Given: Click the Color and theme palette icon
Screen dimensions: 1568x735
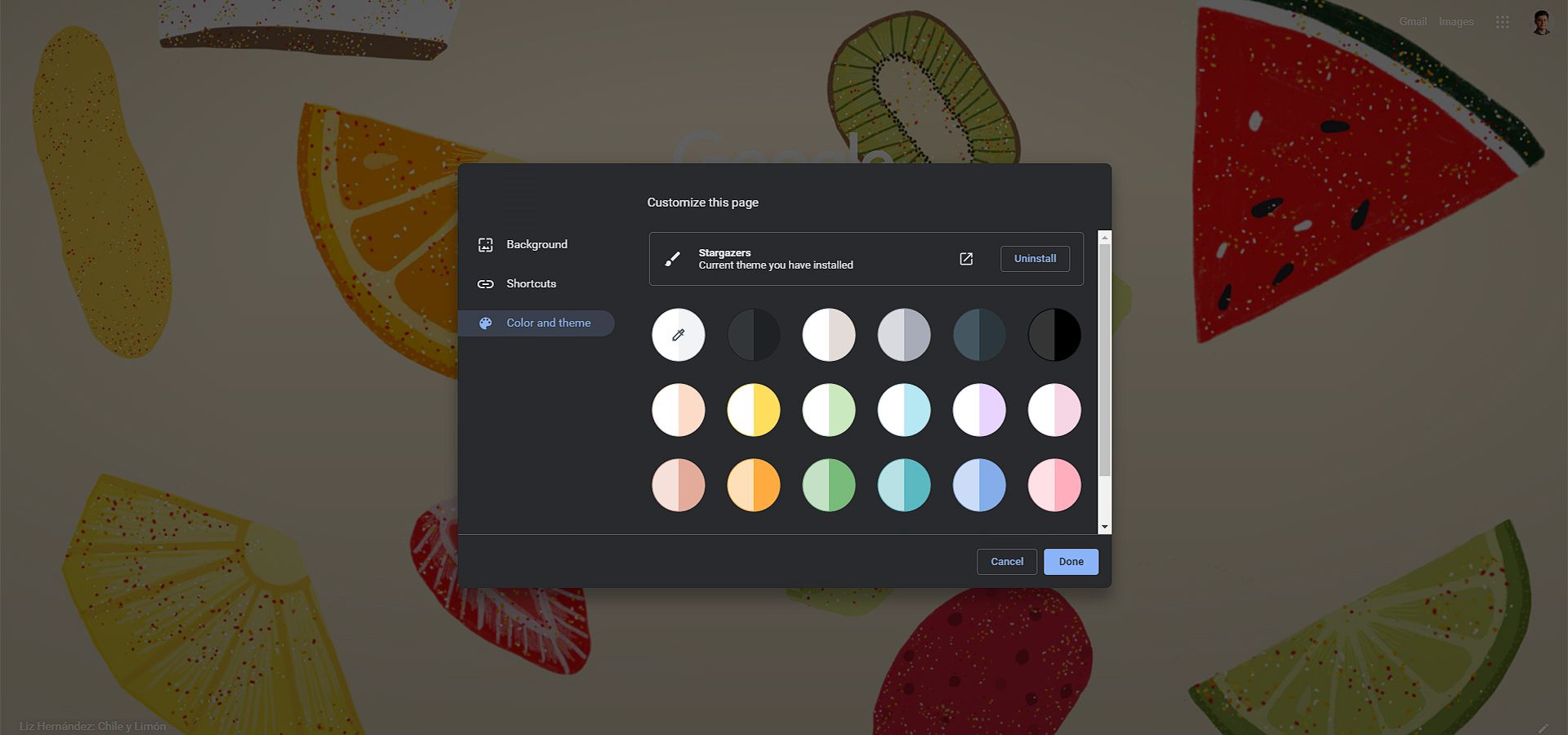Looking at the screenshot, I should 485,323.
